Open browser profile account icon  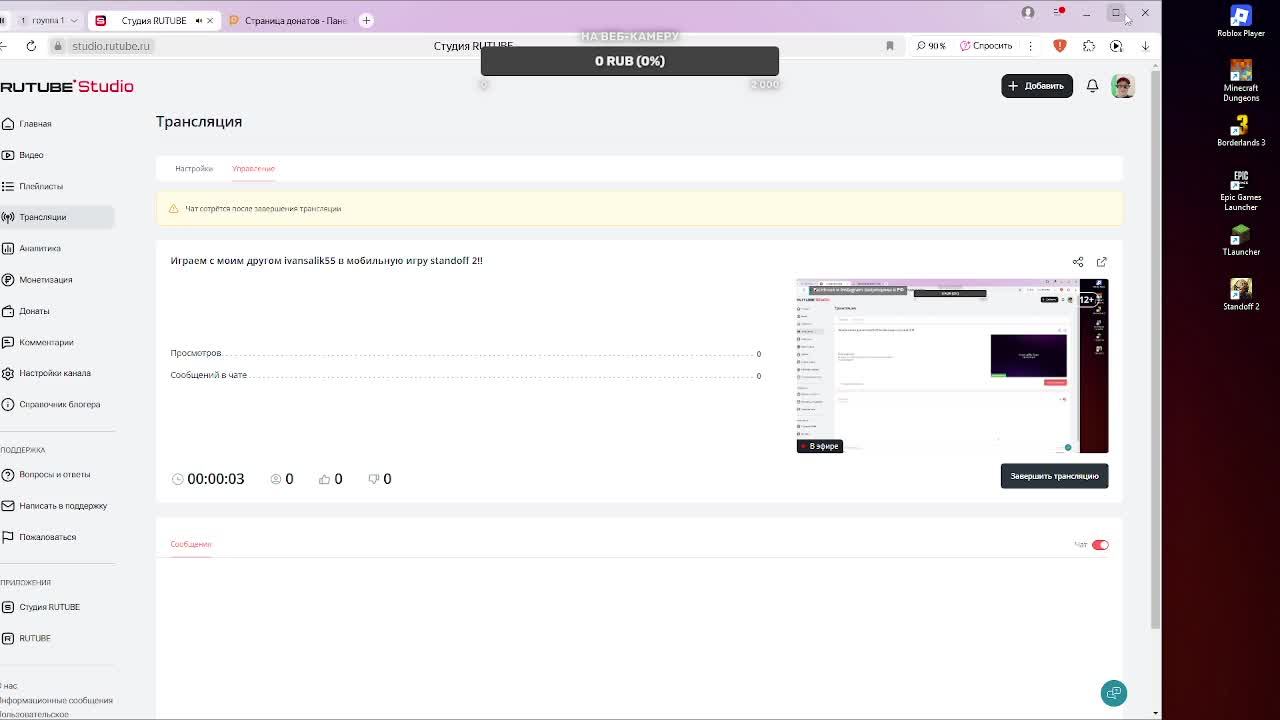(1028, 12)
